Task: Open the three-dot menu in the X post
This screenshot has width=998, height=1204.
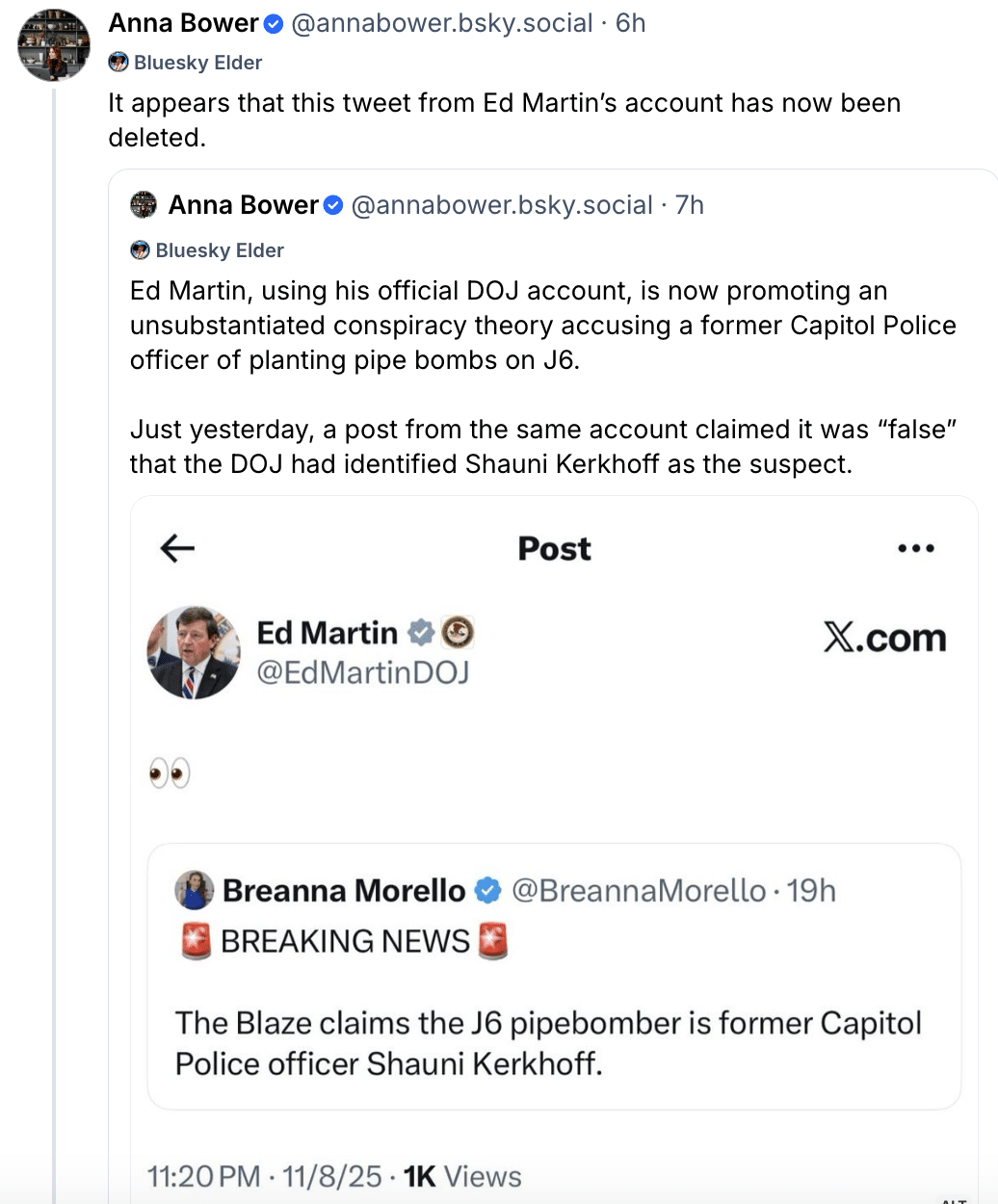Action: click(915, 548)
